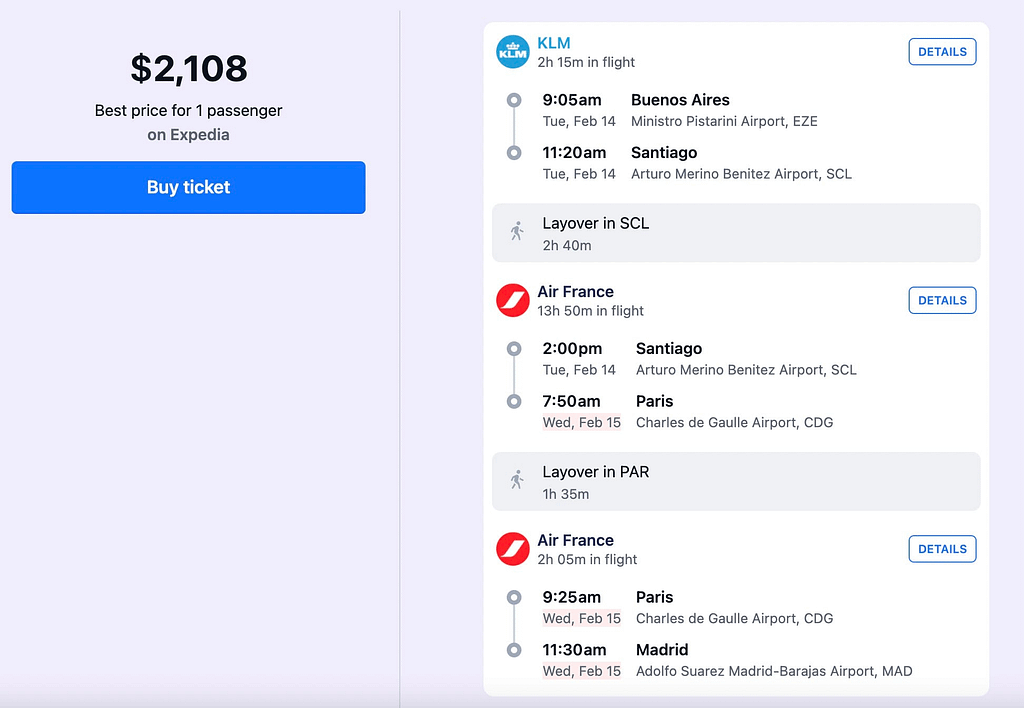The image size is (1024, 708).
Task: Click the 9:05am departure time
Action: point(572,100)
